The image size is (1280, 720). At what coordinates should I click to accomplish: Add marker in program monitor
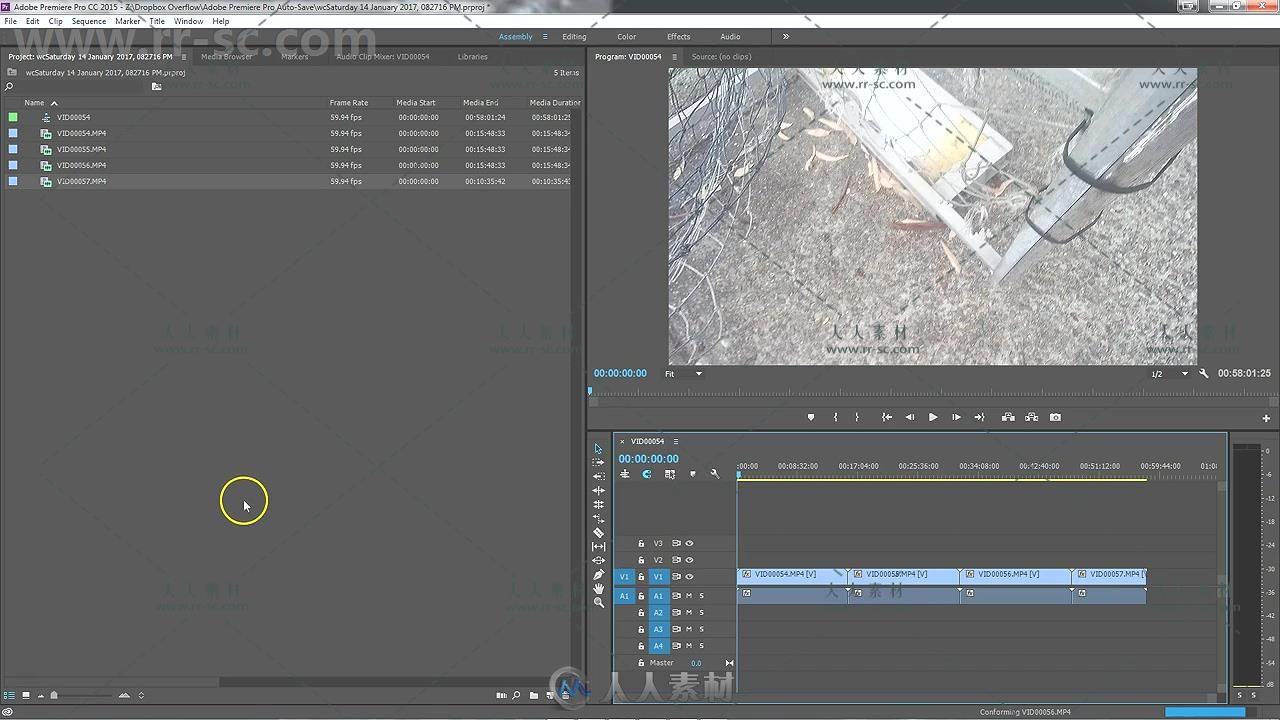coord(811,417)
